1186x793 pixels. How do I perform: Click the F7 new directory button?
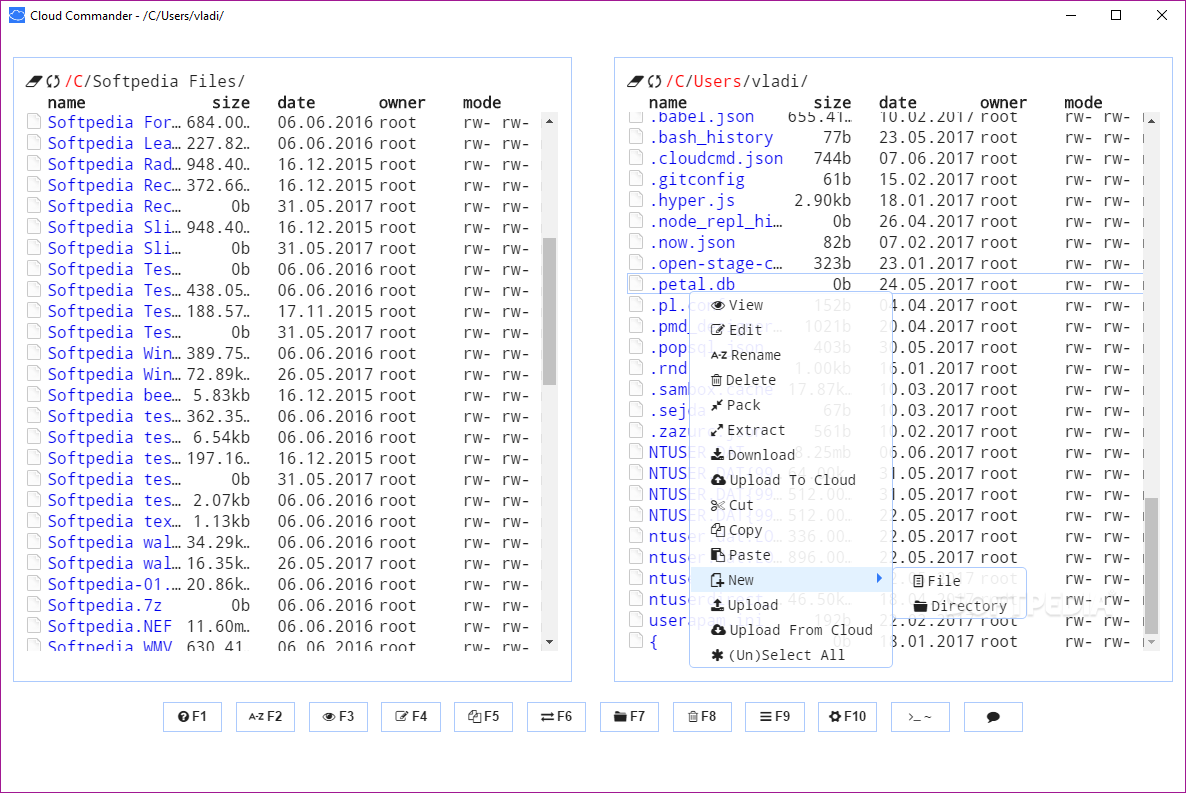point(629,717)
